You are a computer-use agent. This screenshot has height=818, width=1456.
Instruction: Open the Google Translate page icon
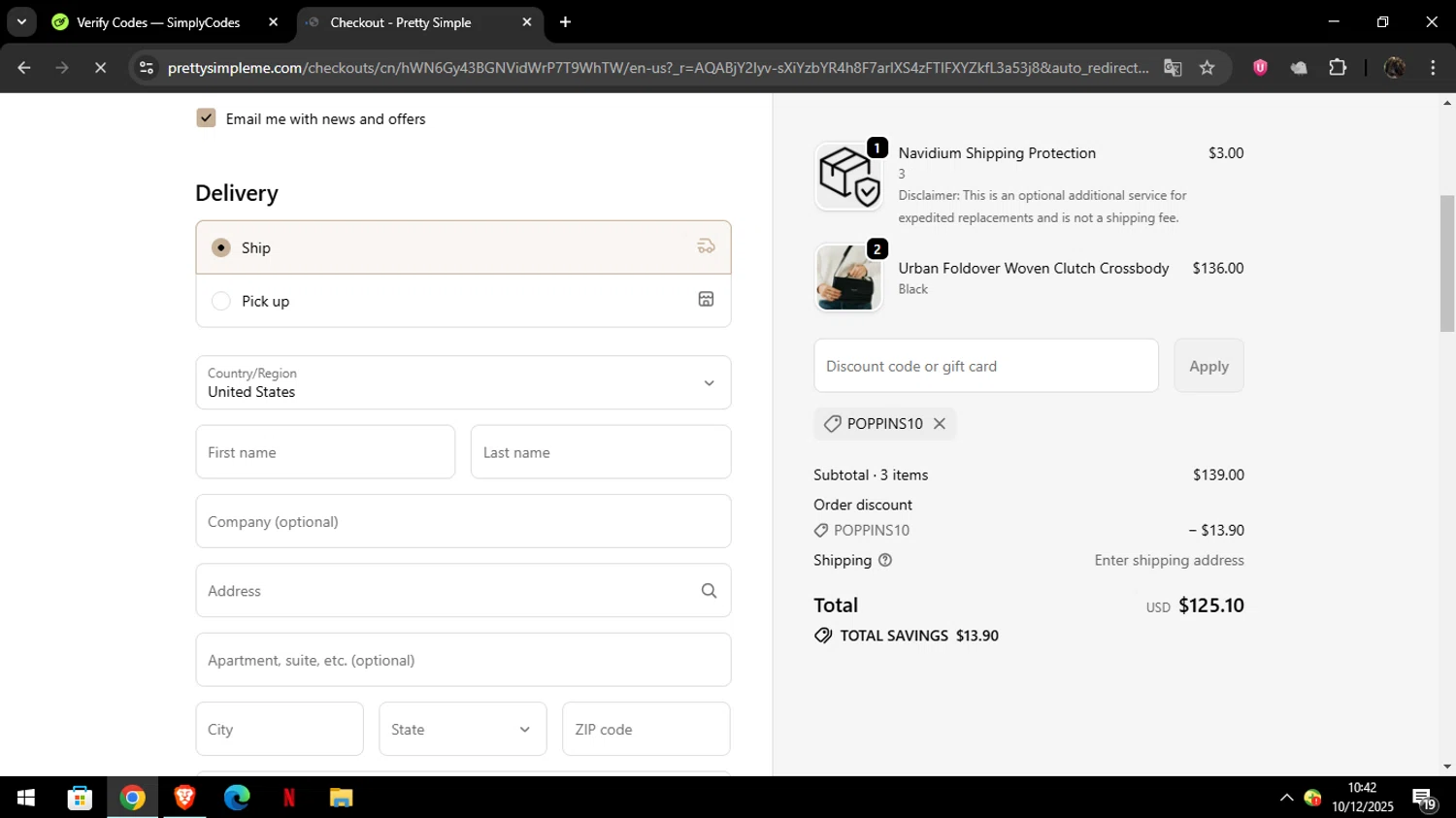tap(1173, 68)
